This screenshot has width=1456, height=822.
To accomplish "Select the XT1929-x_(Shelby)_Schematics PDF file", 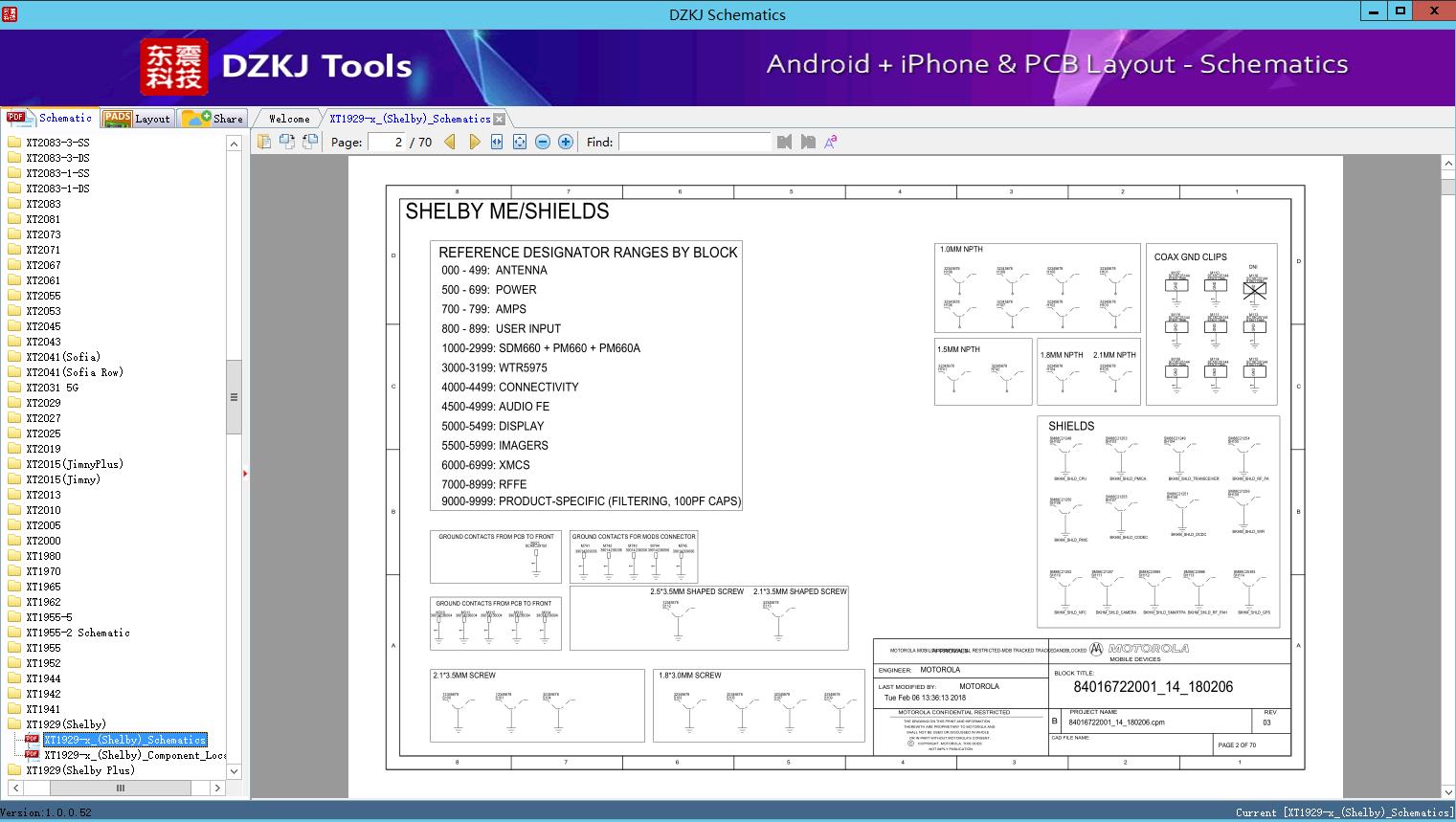I will pos(125,740).
